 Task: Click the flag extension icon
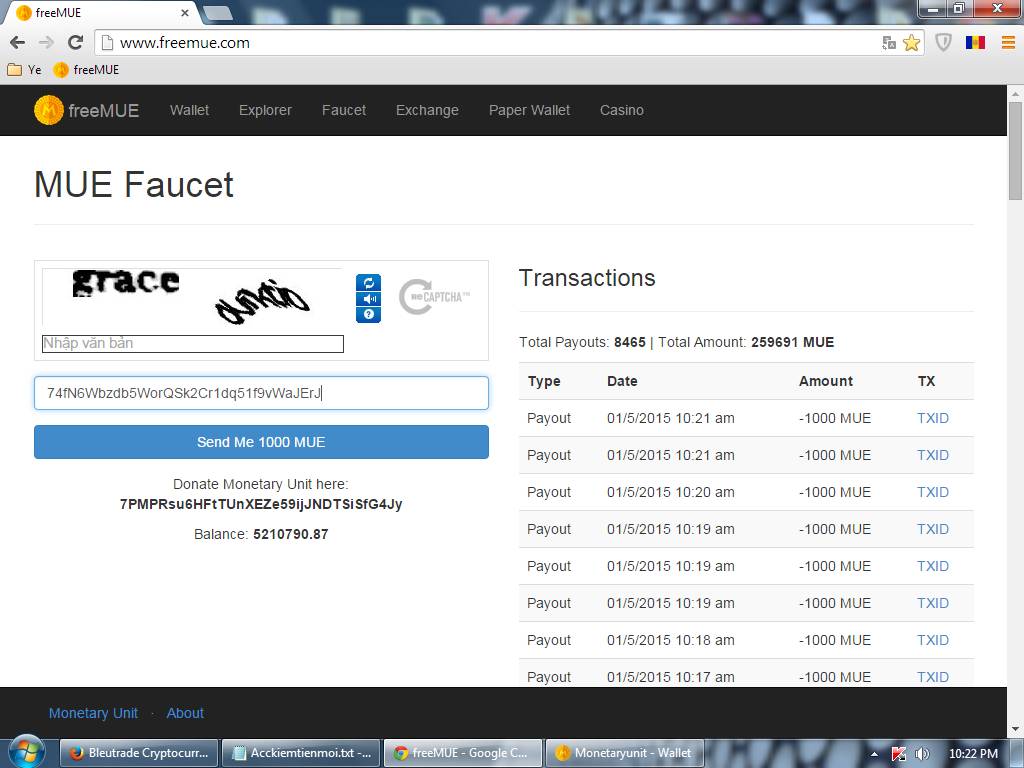click(x=975, y=43)
